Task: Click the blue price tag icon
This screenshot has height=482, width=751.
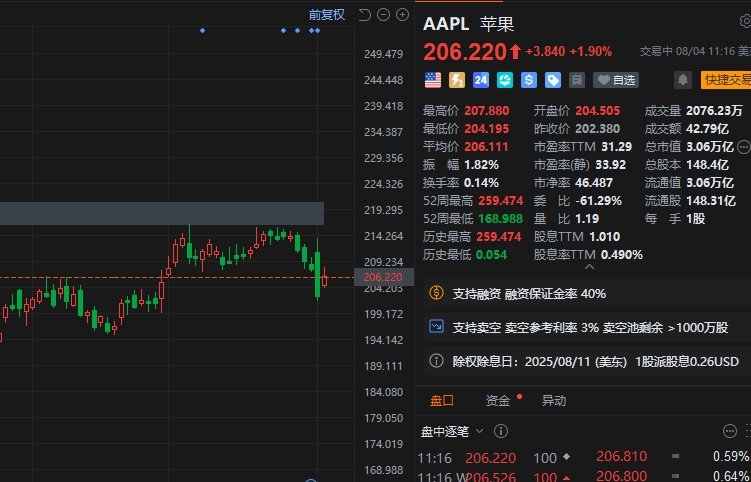Action: coord(552,80)
